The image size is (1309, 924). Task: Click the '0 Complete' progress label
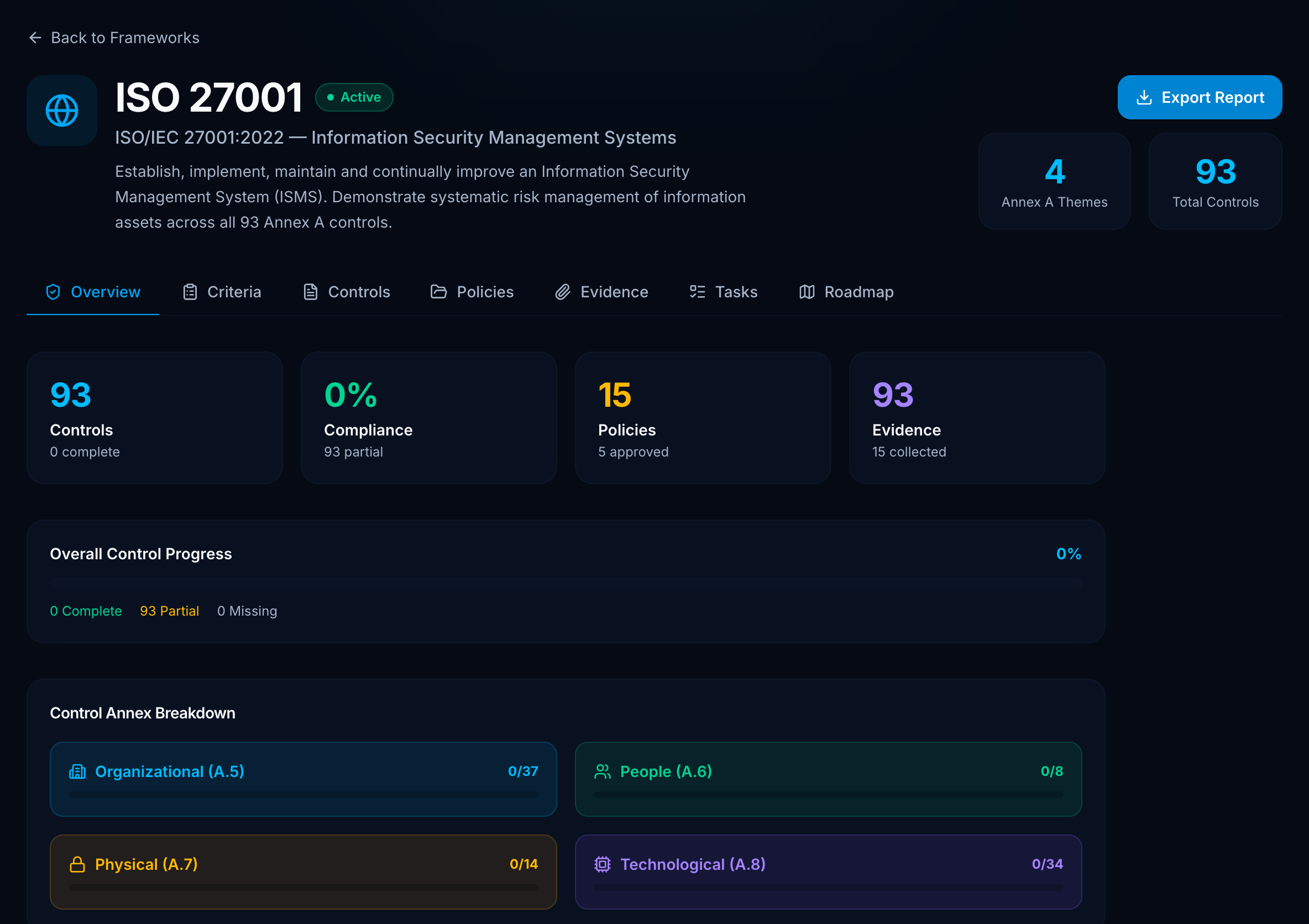(86, 611)
